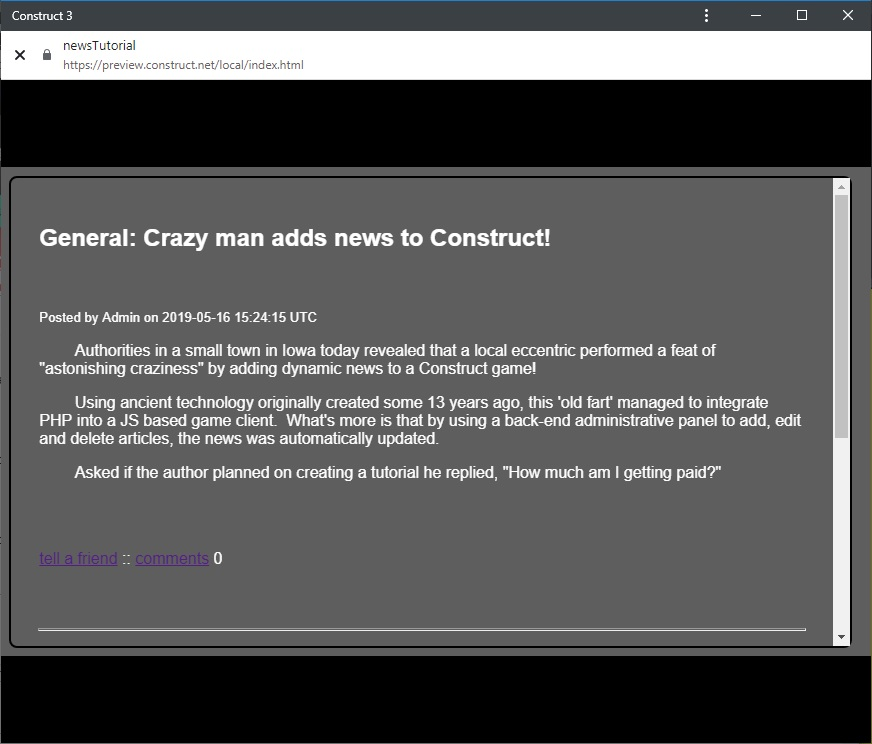The image size is (872, 744).
Task: Click the padlock site security icon
Action: pyautogui.click(x=47, y=54)
